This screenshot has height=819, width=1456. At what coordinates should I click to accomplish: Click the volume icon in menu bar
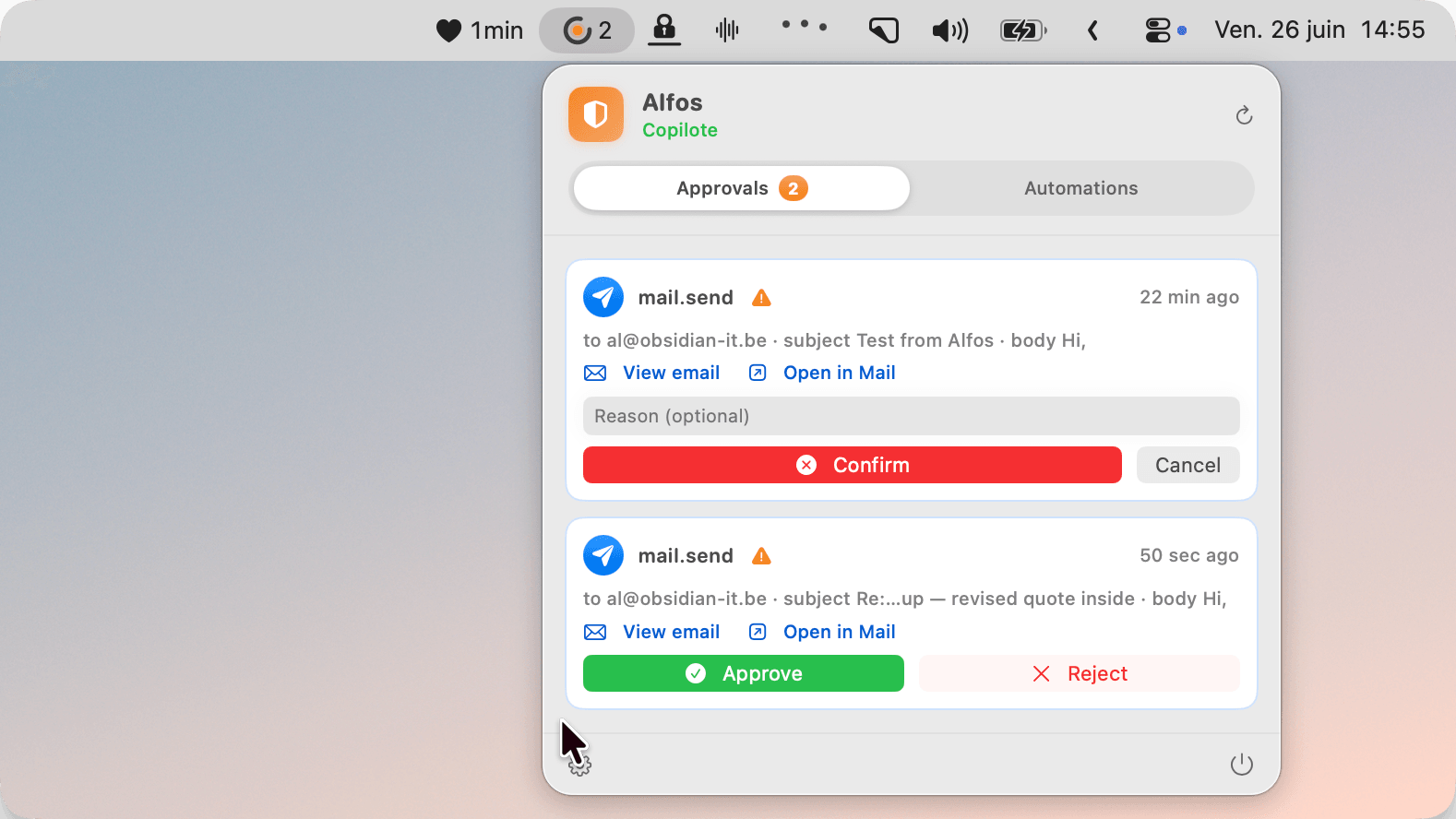point(950,30)
